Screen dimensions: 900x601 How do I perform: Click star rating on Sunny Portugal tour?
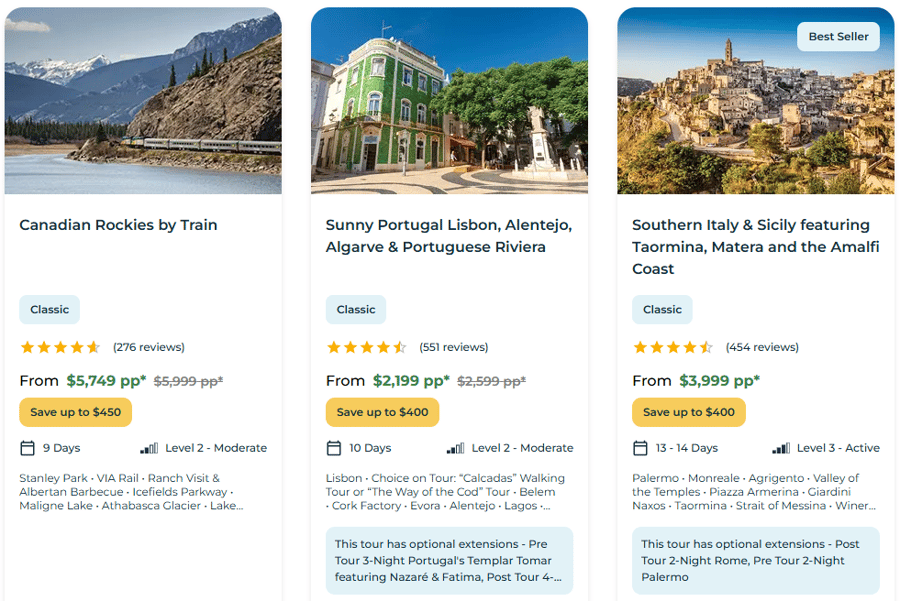[x=366, y=348]
